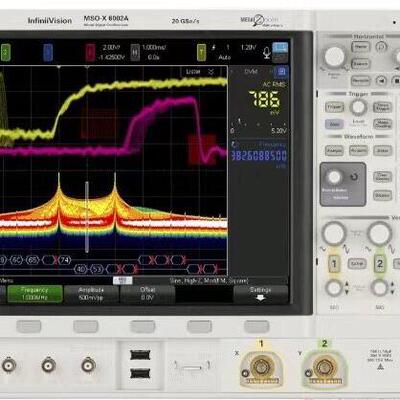Tap the green channel badge on screen

click(x=5, y=52)
